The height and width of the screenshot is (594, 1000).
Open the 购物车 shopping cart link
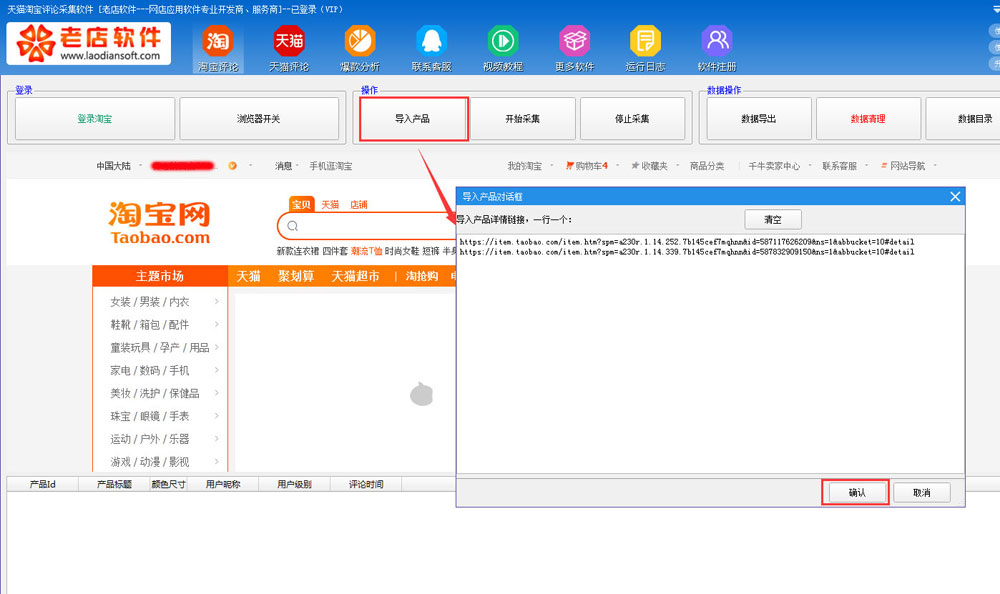(x=587, y=166)
